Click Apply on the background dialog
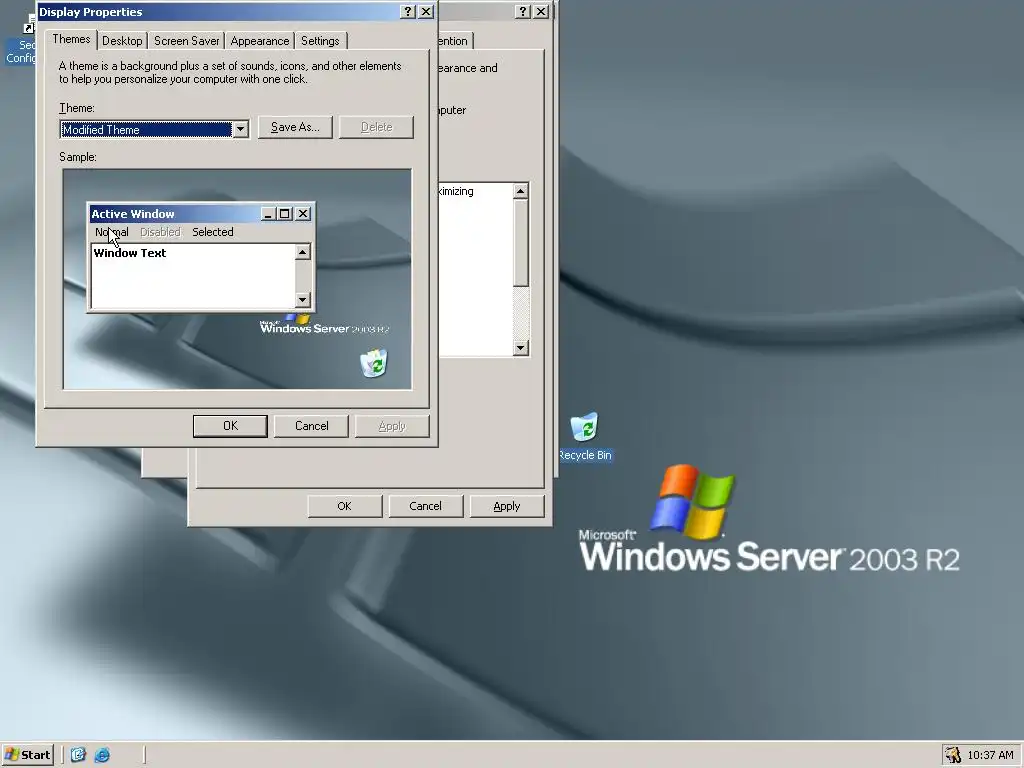Screen dimensions: 1024x768 coord(507,506)
